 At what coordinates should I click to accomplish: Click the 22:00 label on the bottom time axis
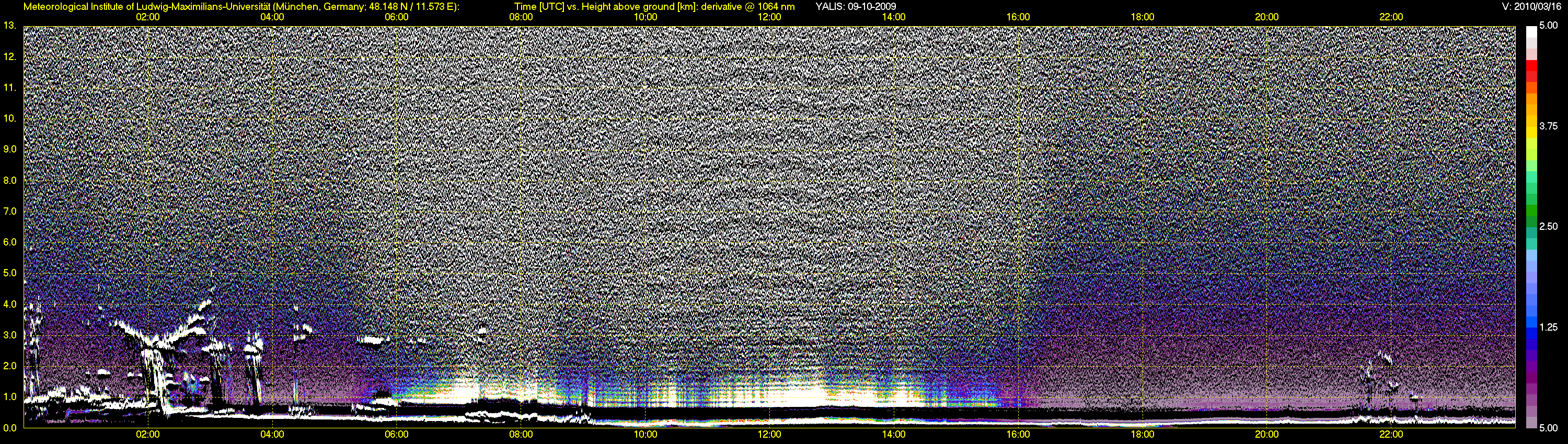1391,434
